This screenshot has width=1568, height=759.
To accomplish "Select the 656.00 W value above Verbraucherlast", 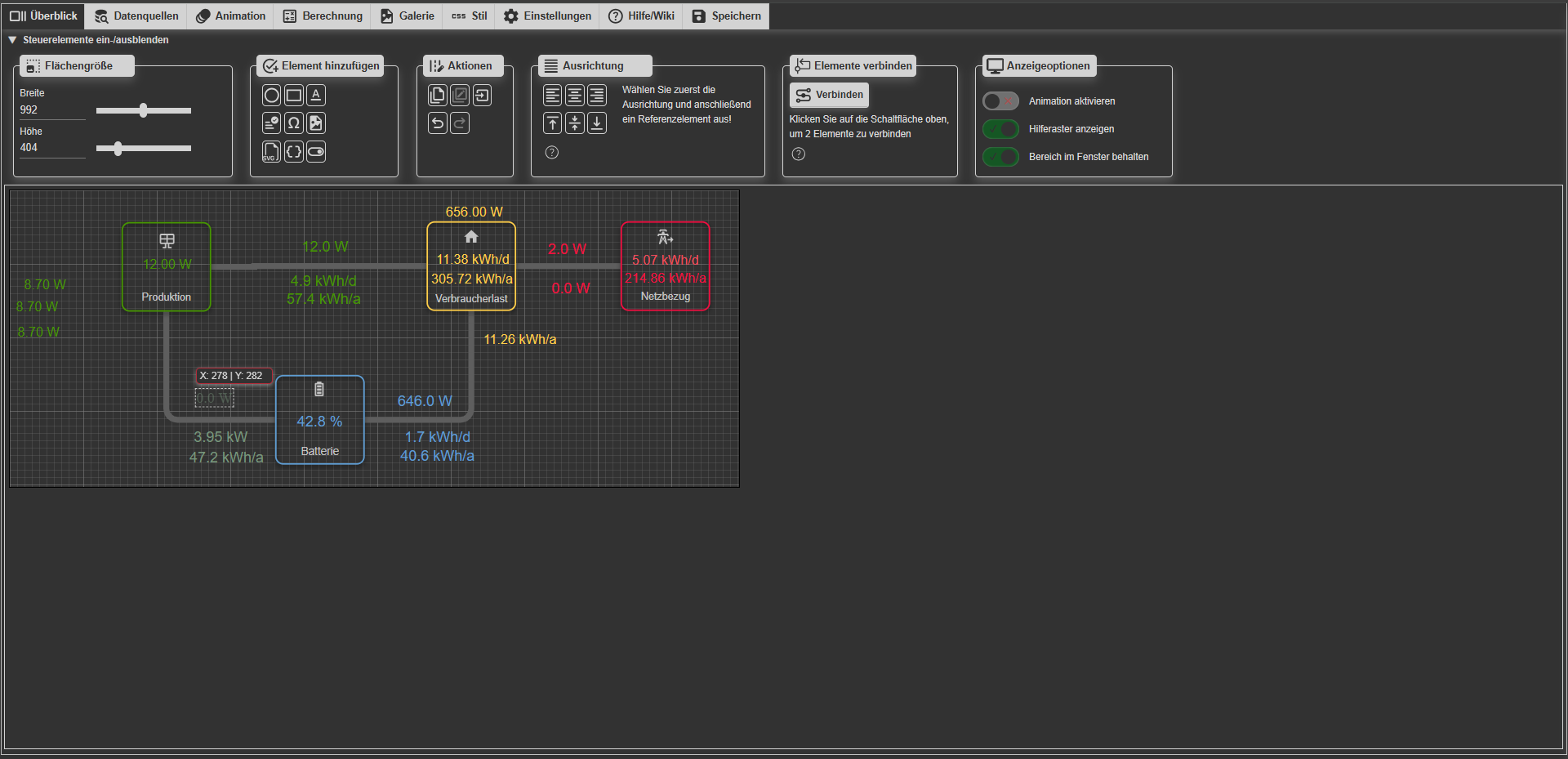I will [x=474, y=212].
